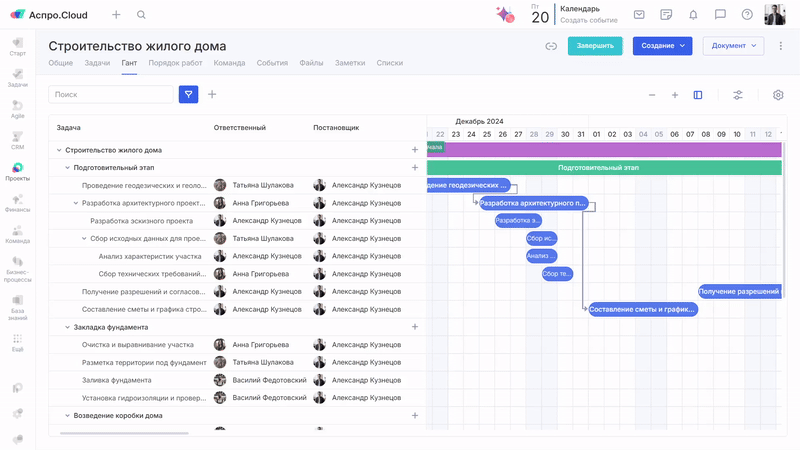Copy project link via chain icon

coord(551,46)
